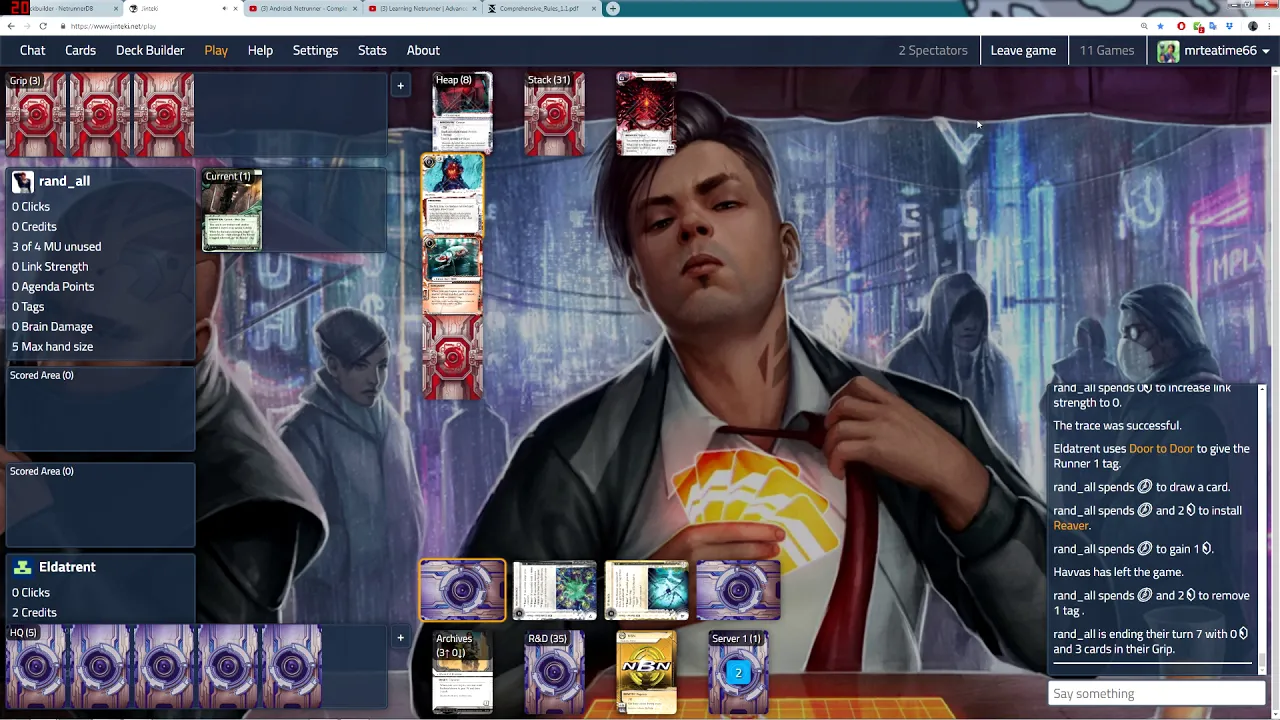Image resolution: width=1280 pixels, height=720 pixels.
Task: Click the advancement counter 2 on Server 1
Action: tap(738, 673)
